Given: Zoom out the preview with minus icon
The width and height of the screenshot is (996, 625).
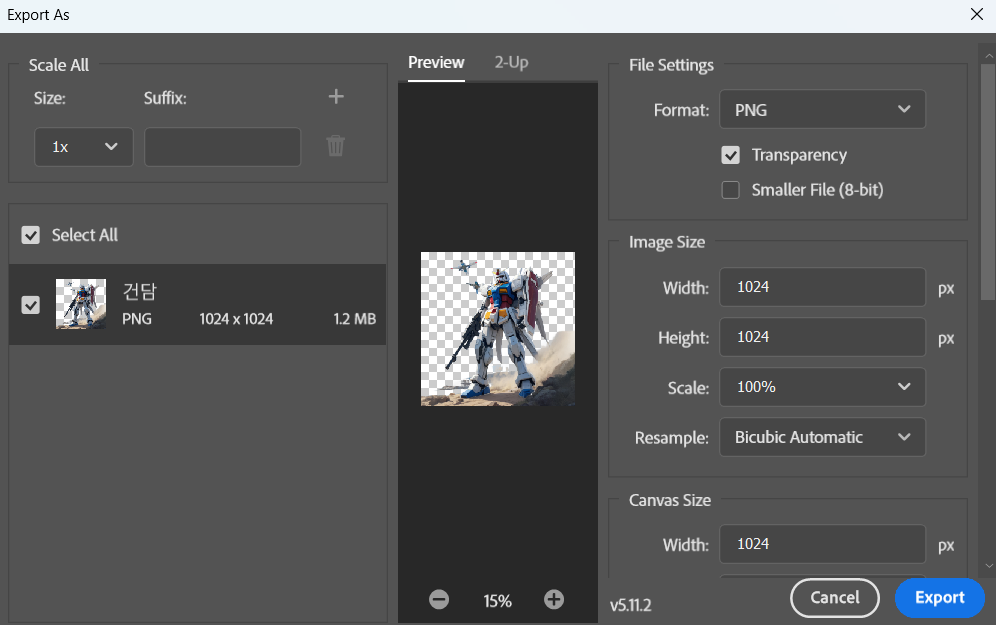Looking at the screenshot, I should (439, 599).
